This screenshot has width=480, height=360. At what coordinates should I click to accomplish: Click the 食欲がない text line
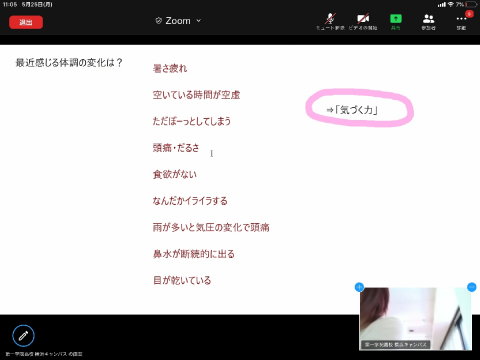175,174
